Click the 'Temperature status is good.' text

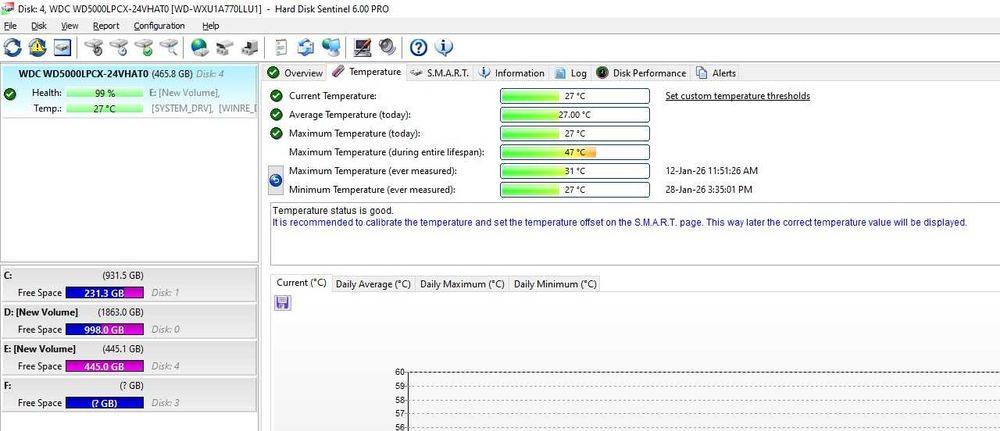click(333, 210)
